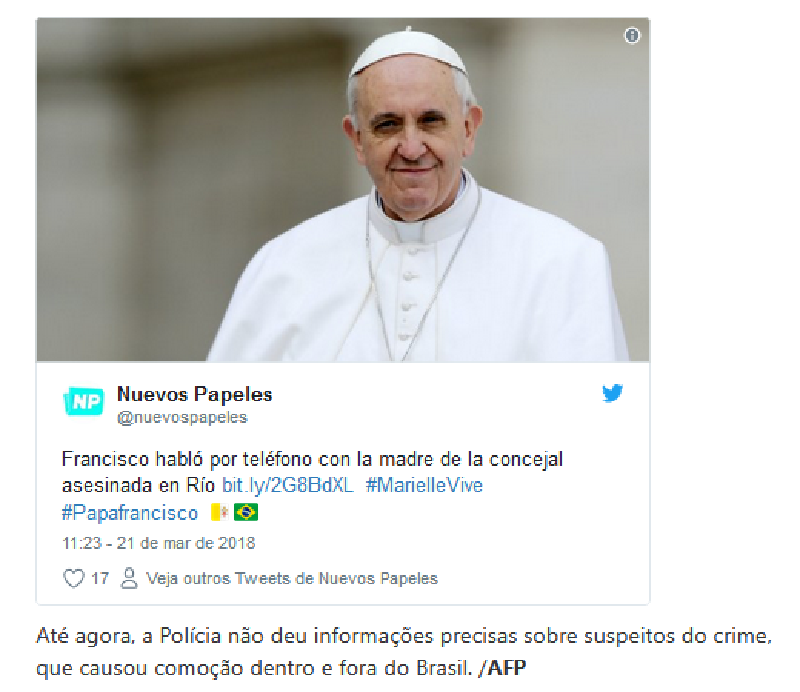This screenshot has height=692, width=800.
Task: Open the bit.ly/2G8BdXL link
Action: [x=288, y=485]
